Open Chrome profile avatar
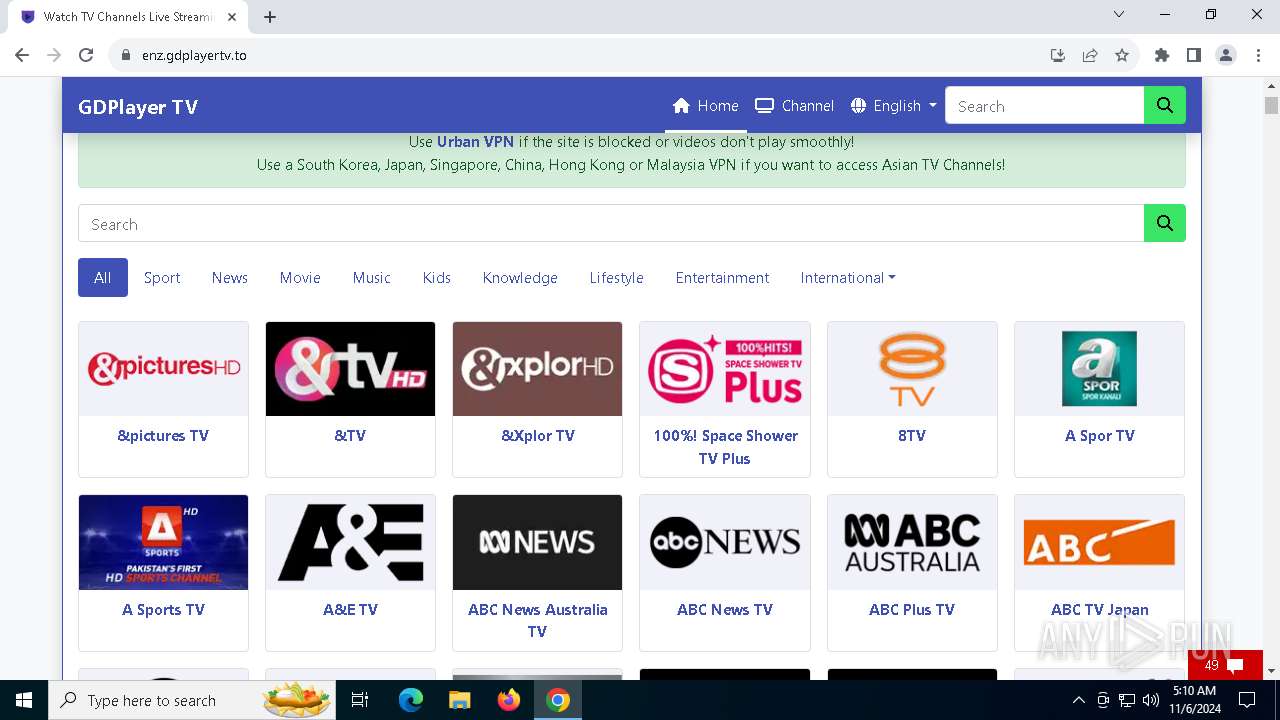1280x720 pixels. 1226,55
